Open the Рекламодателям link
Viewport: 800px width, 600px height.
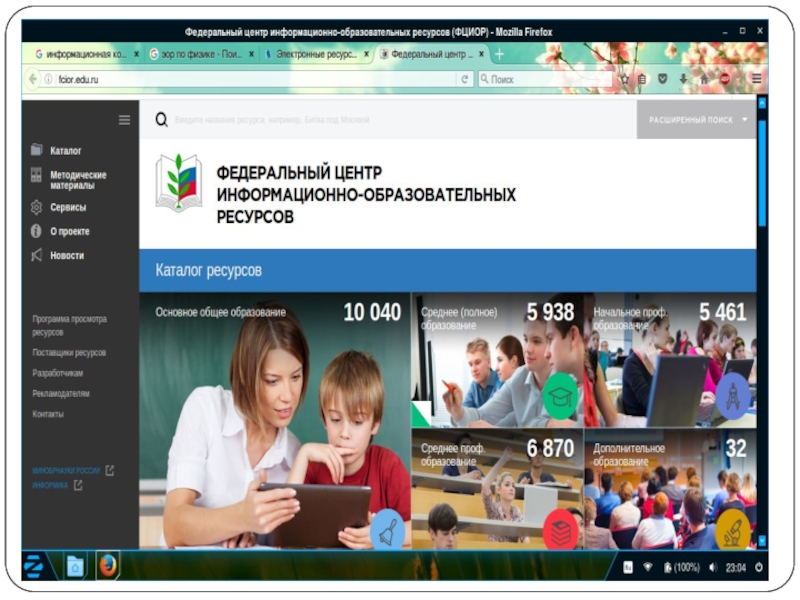click(x=61, y=393)
